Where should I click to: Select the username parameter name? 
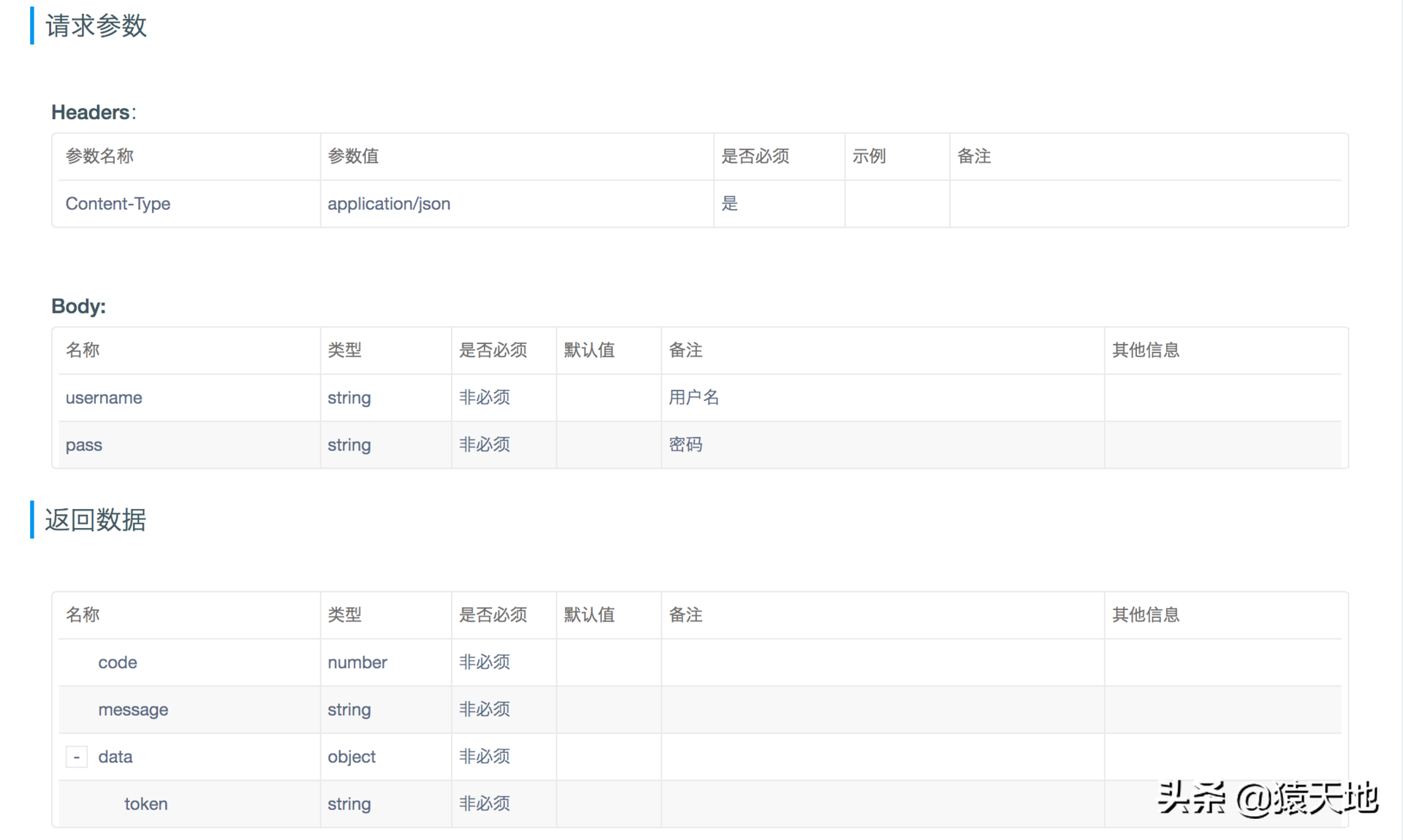104,398
